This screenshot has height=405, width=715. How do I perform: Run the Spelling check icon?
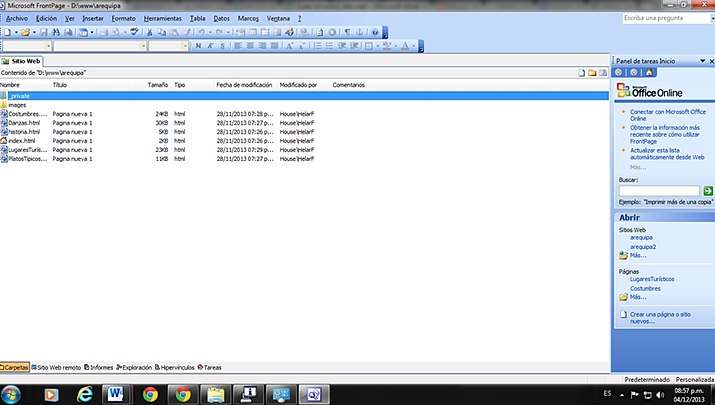tap(134, 32)
